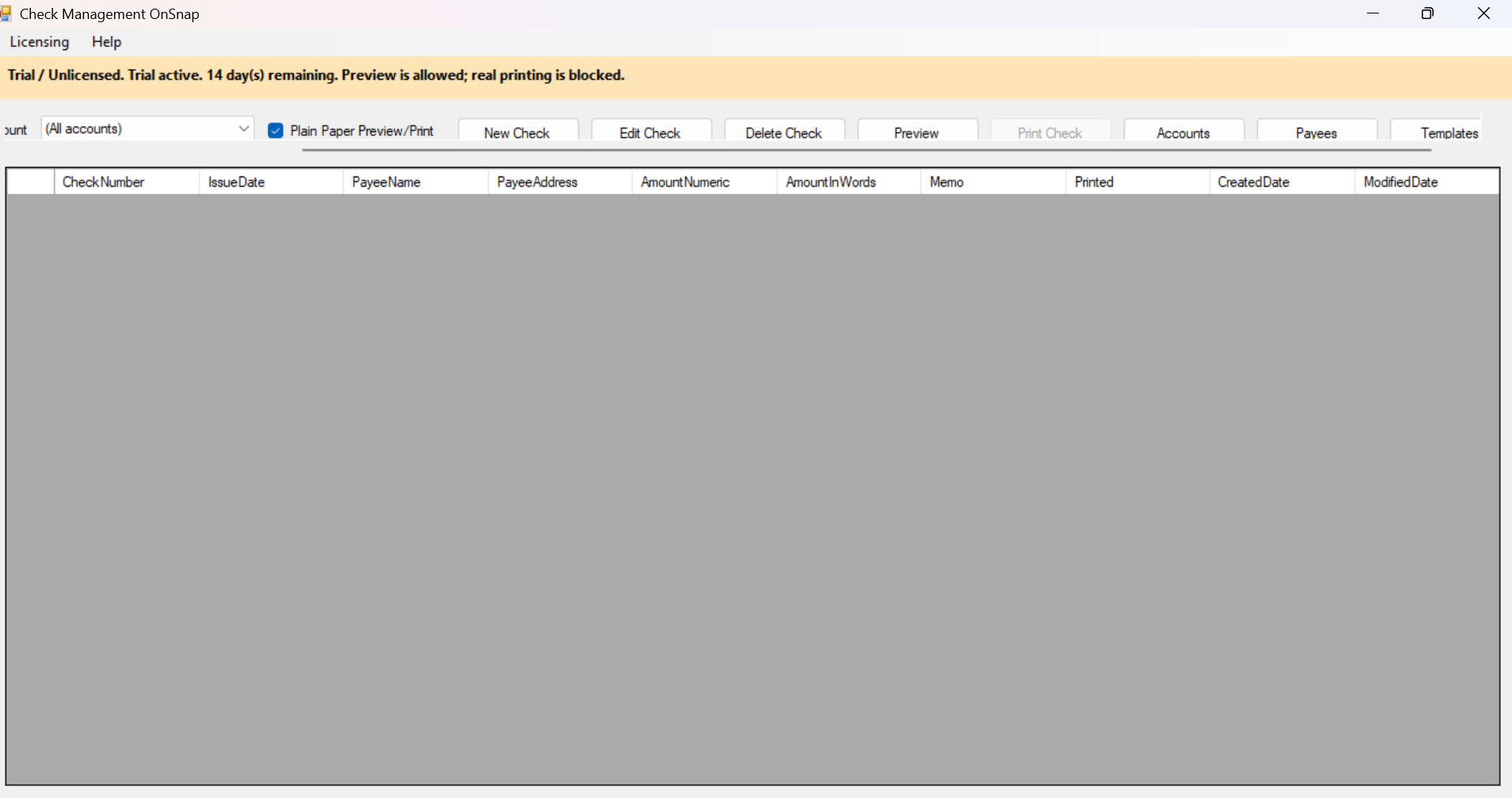Open the Help menu
Screen dimensions: 1512x798
click(x=106, y=42)
